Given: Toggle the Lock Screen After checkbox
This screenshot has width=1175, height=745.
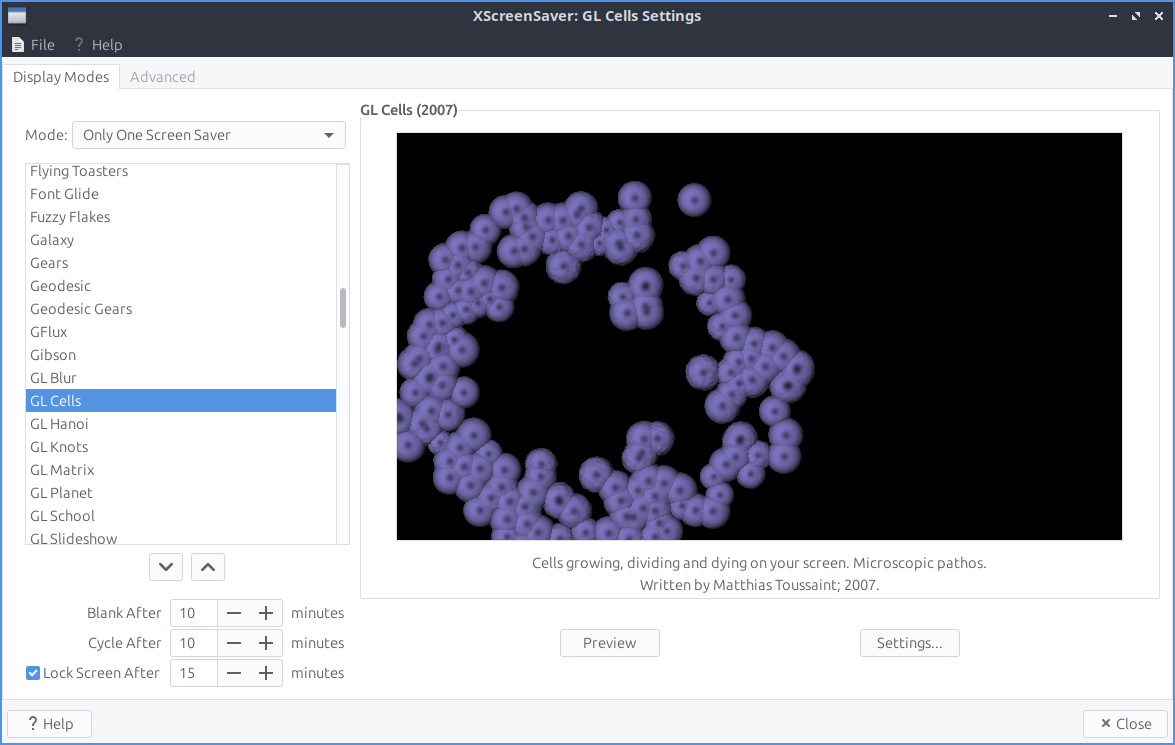Looking at the screenshot, I should pyautogui.click(x=33, y=673).
